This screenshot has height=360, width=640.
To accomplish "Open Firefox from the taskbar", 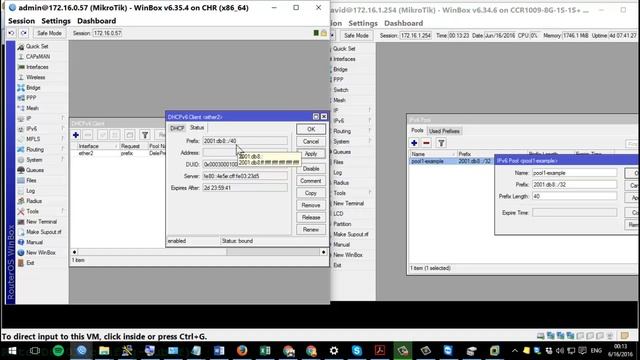I will pos(242,351).
